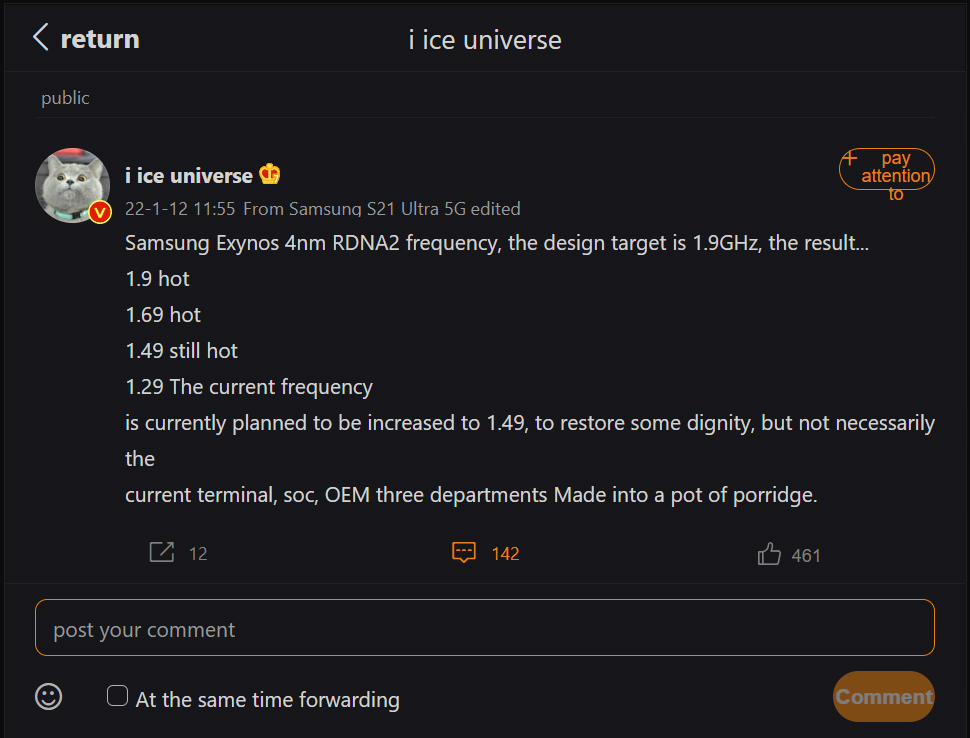Click the back chevron arrow icon

(x=41, y=39)
